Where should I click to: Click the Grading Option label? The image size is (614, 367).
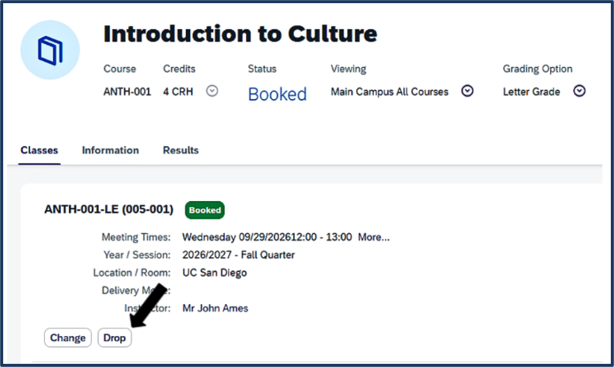pos(537,69)
